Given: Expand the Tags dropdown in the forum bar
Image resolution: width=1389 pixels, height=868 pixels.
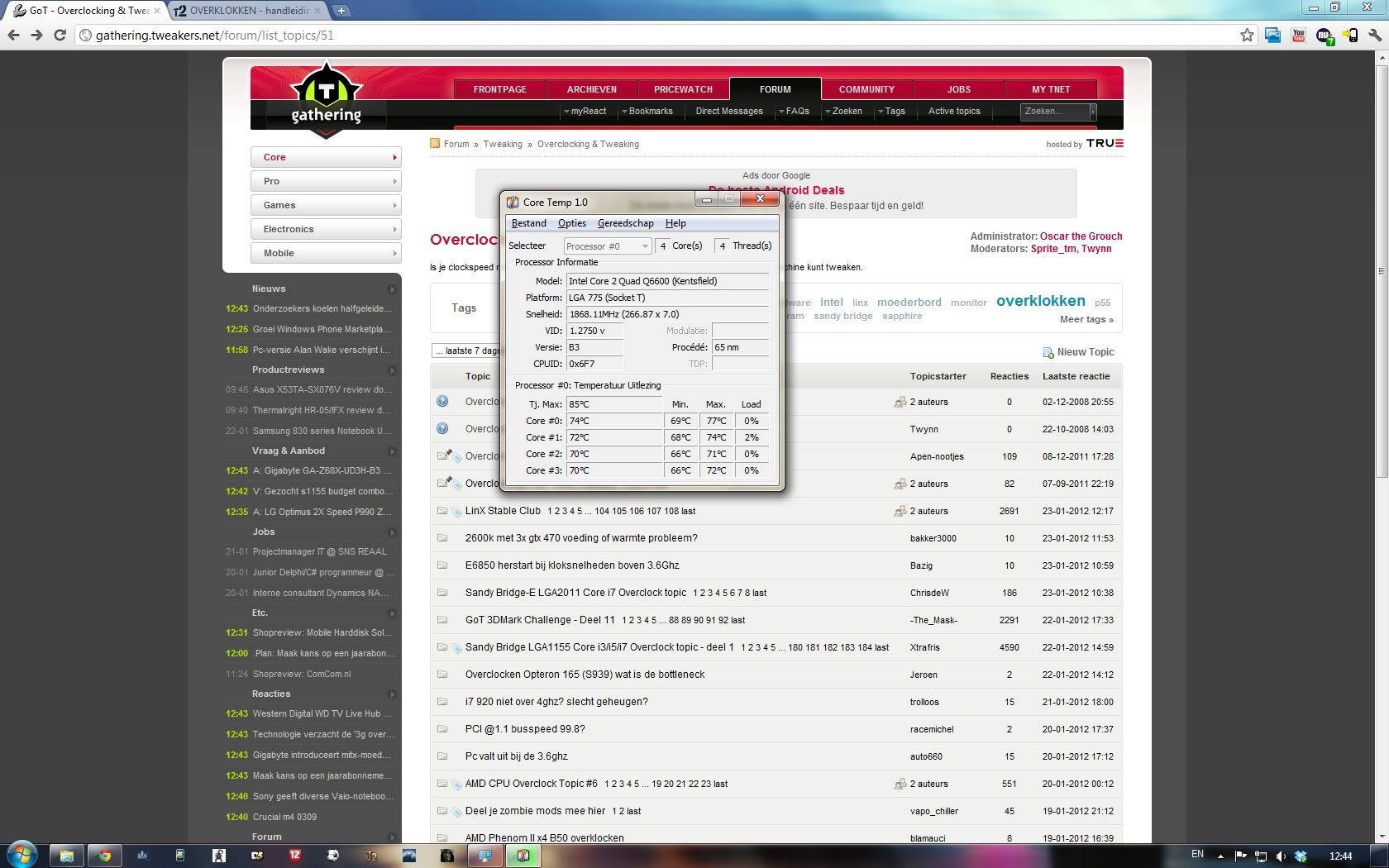Looking at the screenshot, I should click(891, 111).
